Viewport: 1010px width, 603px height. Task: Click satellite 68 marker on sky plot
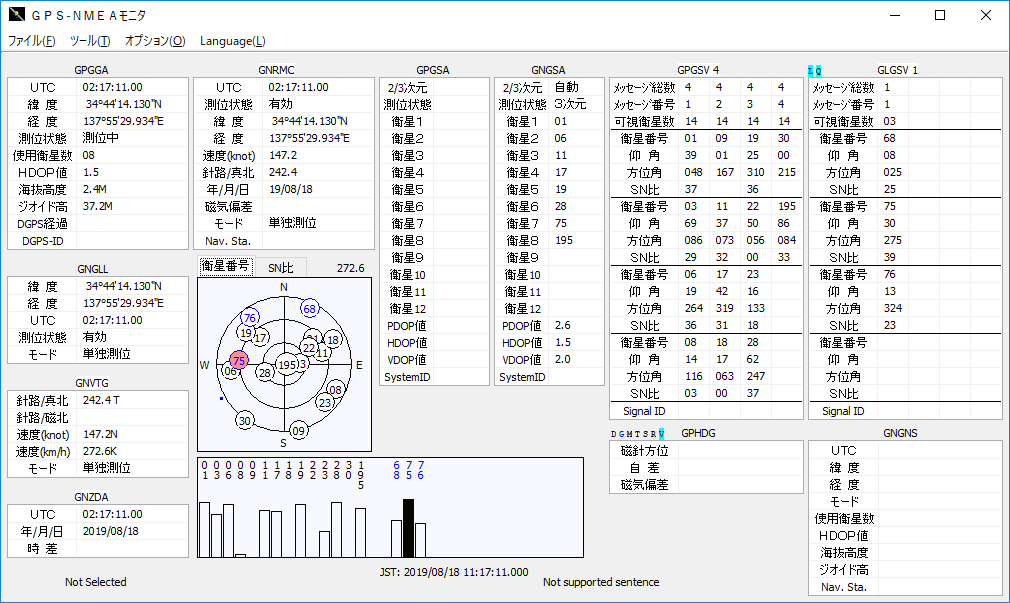309,309
